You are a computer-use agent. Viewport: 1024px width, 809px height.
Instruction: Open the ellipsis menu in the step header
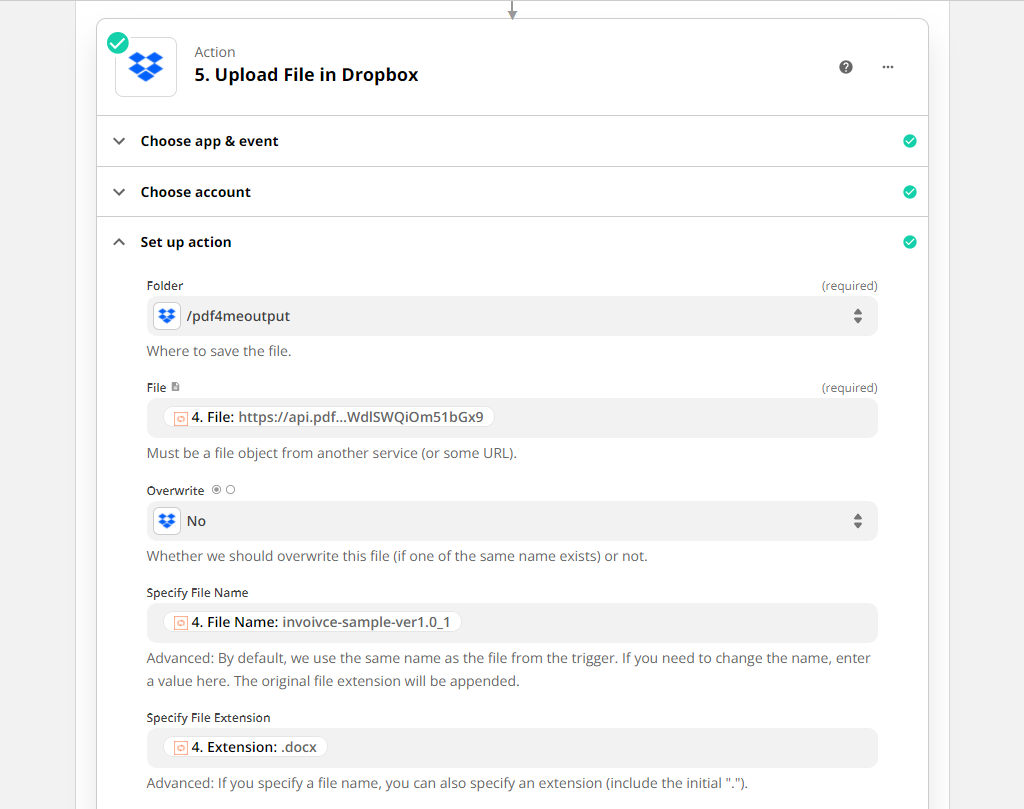888,66
